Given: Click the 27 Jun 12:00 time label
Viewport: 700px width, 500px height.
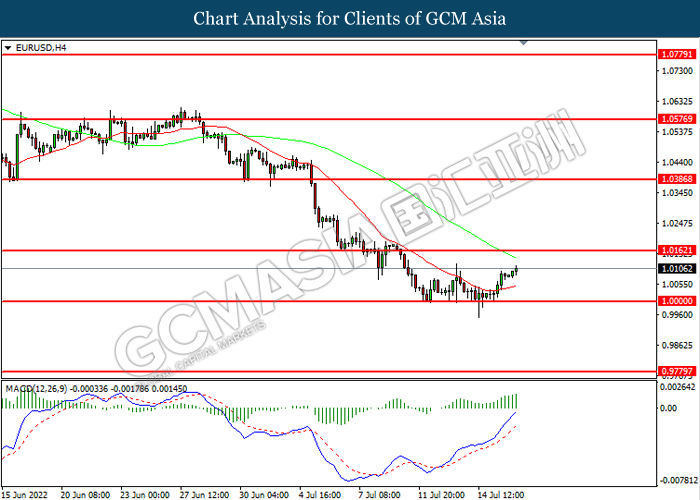Looking at the screenshot, I should pos(204,494).
